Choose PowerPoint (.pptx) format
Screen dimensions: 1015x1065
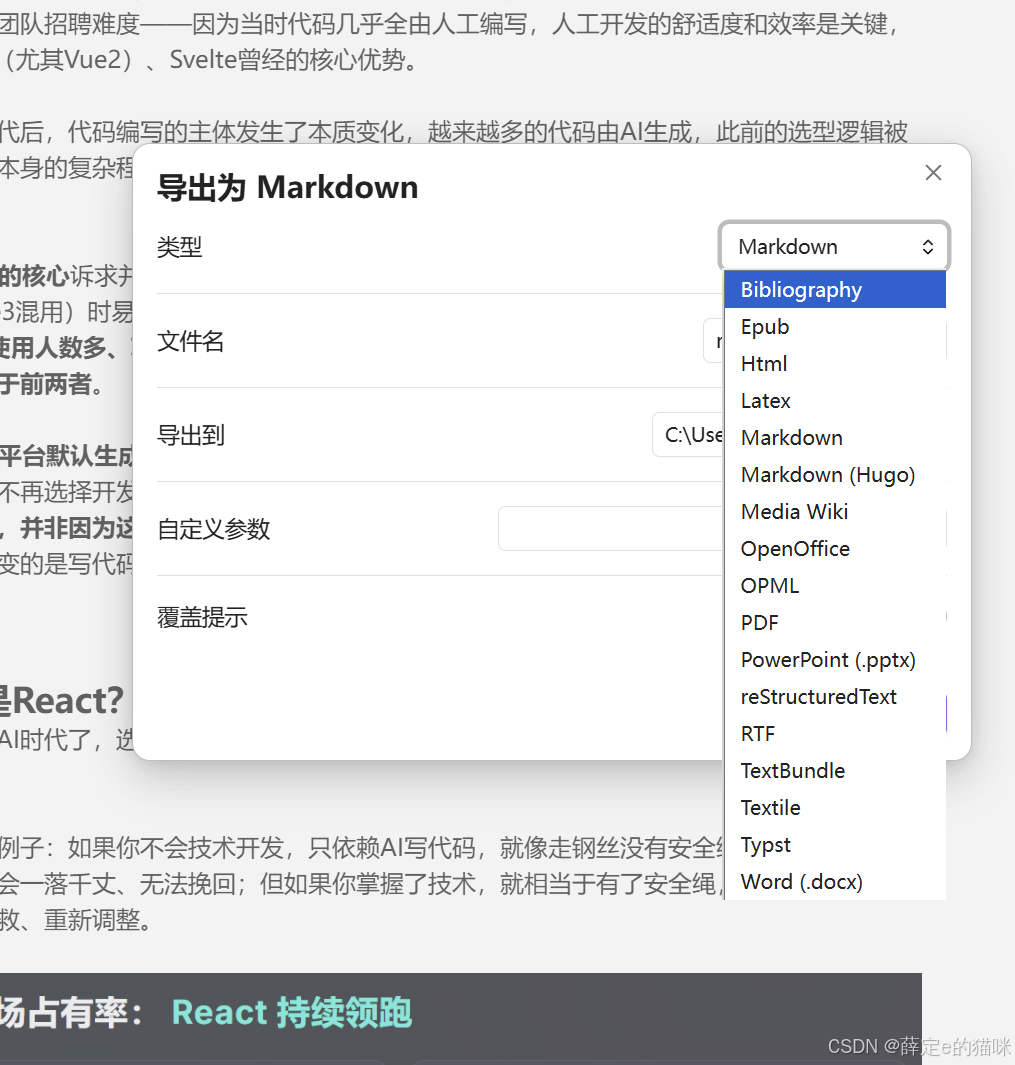(x=835, y=660)
